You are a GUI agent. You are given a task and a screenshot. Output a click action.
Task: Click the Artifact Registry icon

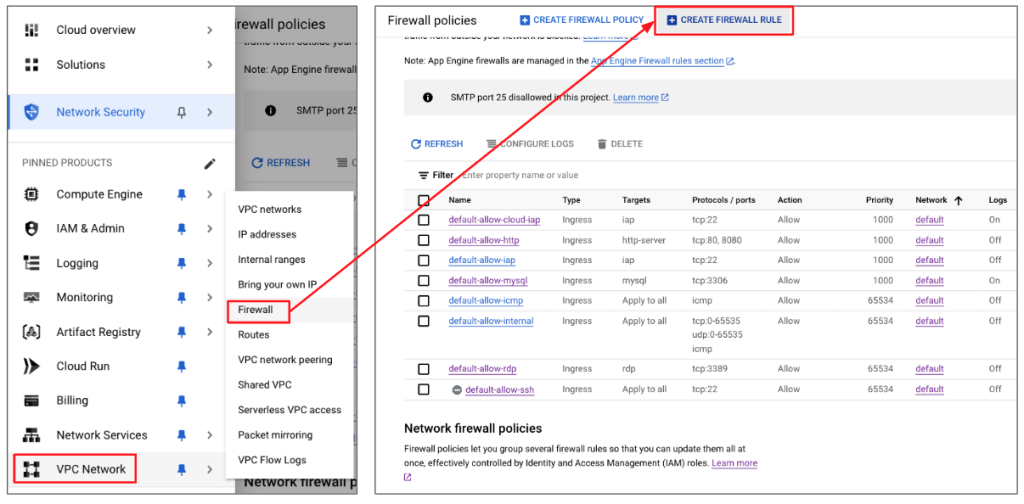pyautogui.click(x=31, y=332)
